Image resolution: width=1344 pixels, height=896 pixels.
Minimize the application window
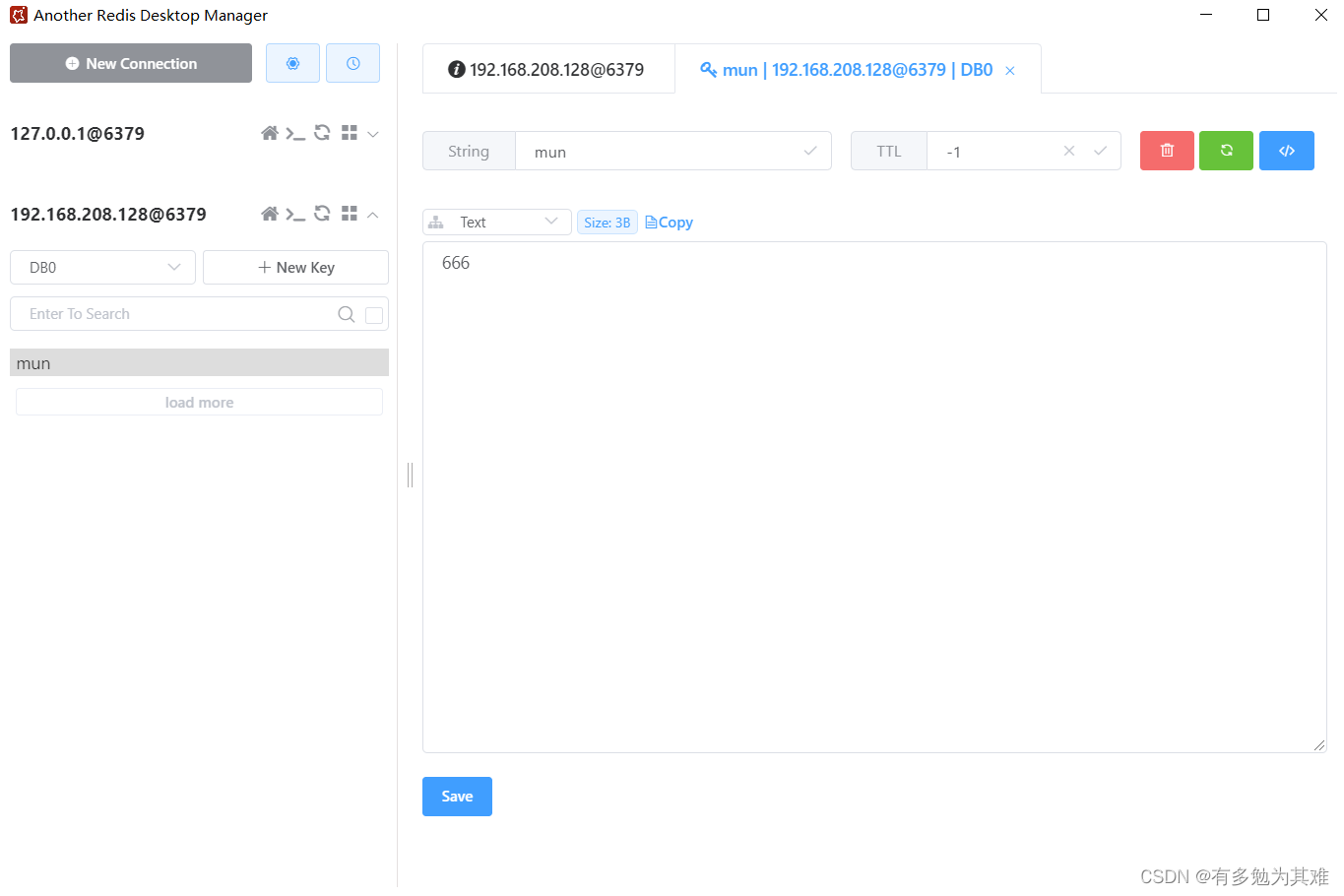pyautogui.click(x=1206, y=15)
